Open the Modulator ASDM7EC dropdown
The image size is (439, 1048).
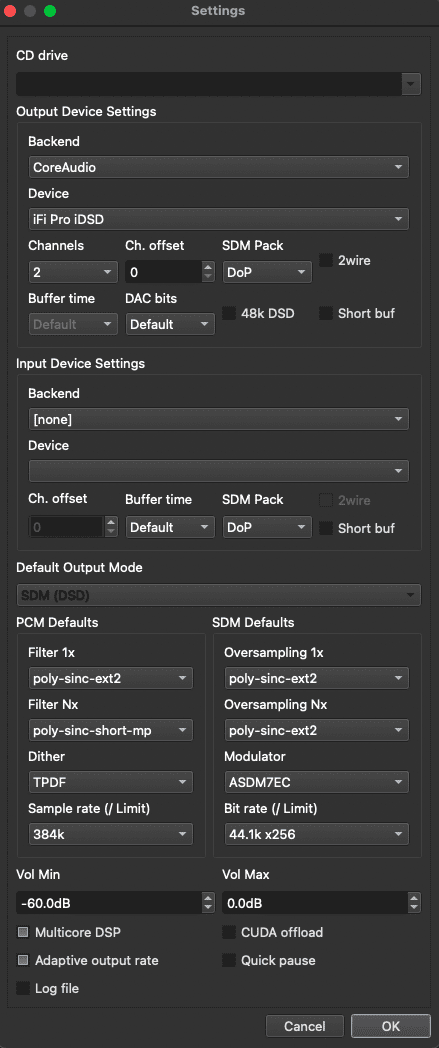(317, 782)
